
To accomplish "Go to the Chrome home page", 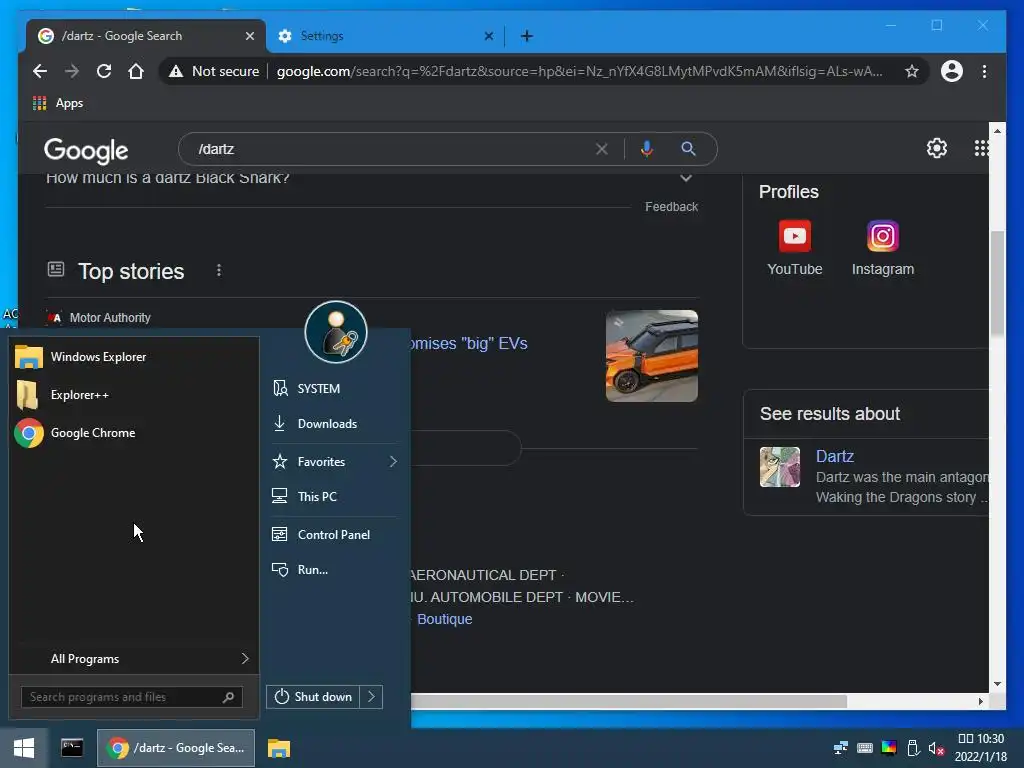I will tap(136, 71).
